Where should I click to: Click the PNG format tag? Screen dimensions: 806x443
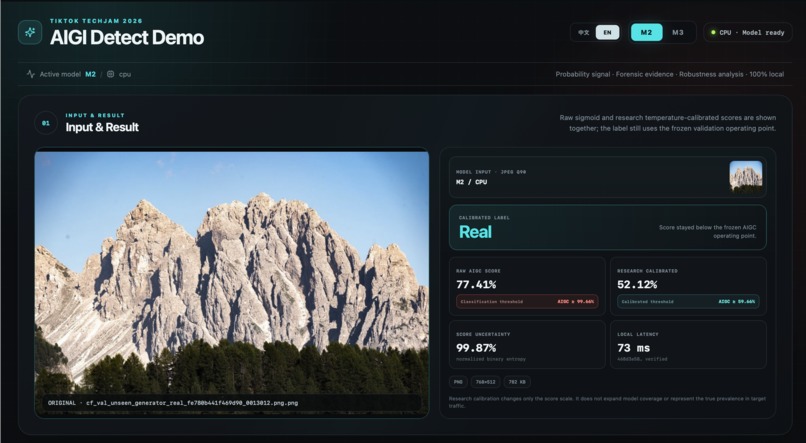click(457, 382)
